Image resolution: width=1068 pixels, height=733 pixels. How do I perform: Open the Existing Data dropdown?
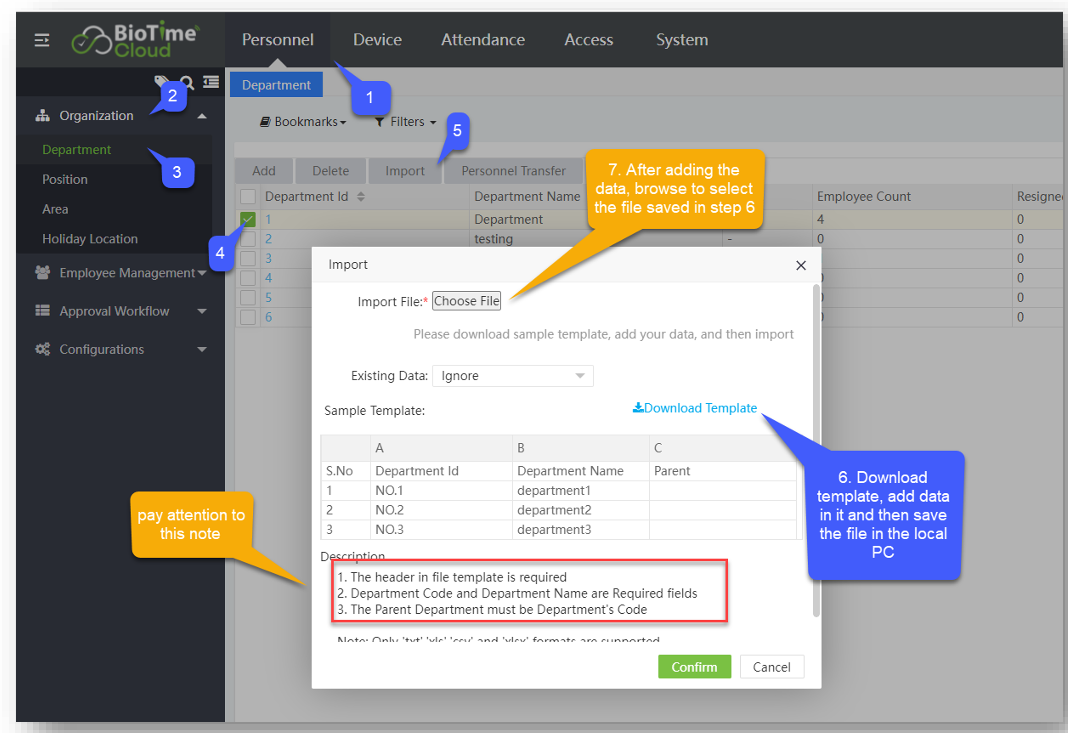[512, 376]
